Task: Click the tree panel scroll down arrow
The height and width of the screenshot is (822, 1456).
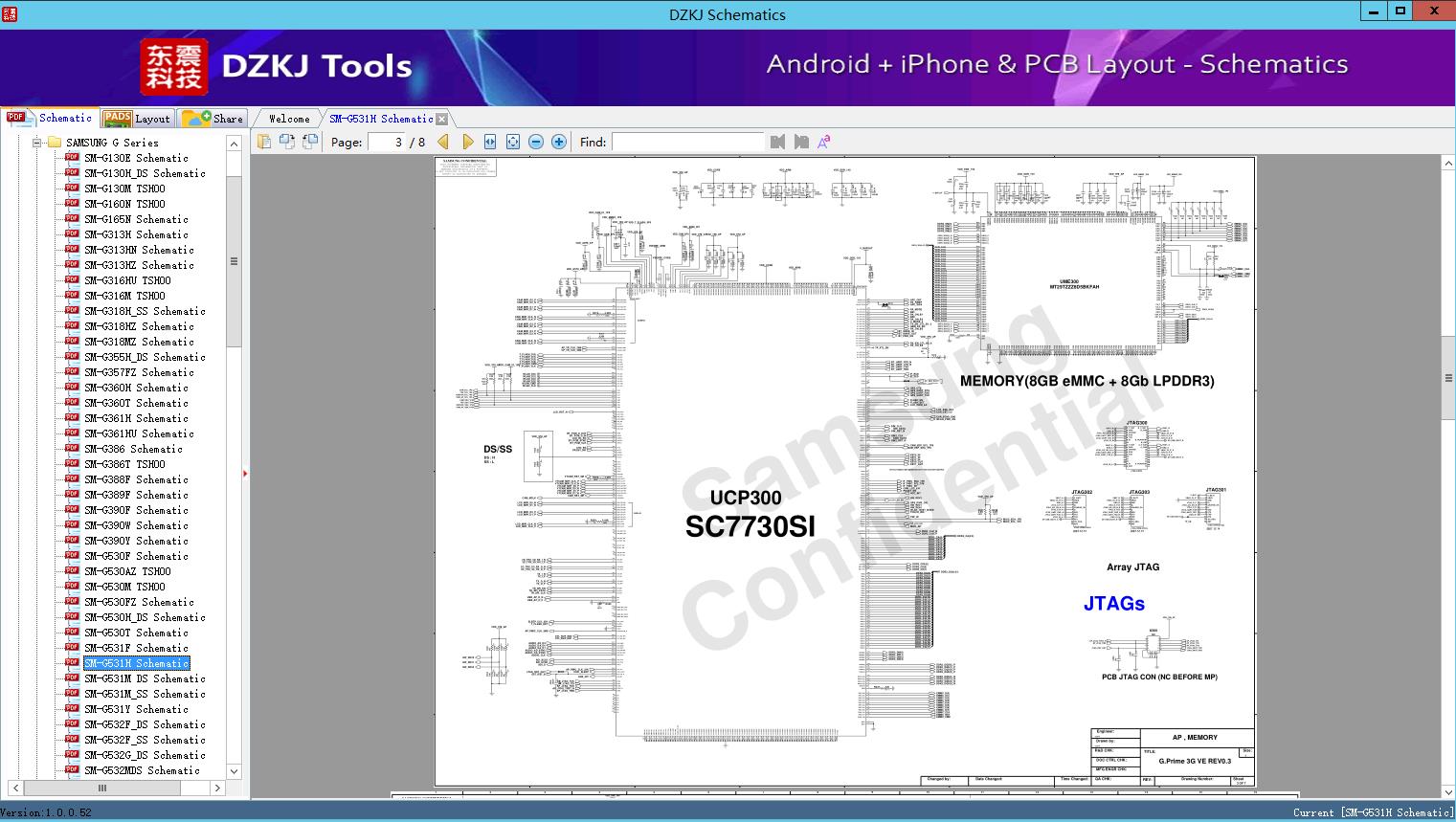Action: click(x=234, y=771)
